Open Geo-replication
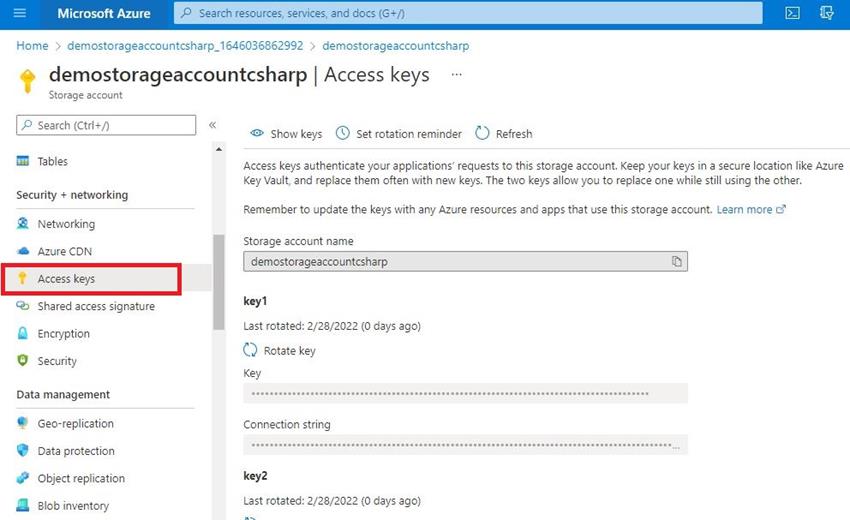 point(75,423)
